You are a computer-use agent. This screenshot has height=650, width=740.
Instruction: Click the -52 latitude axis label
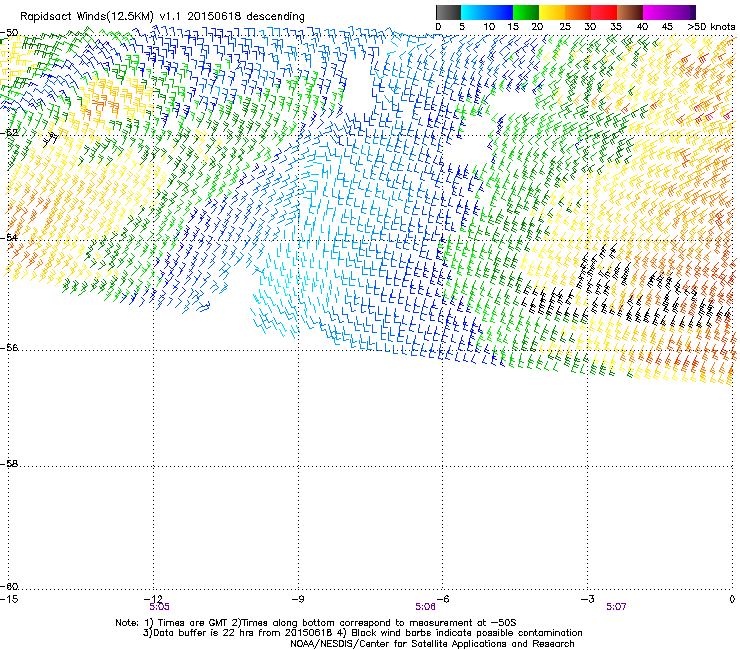point(9,133)
